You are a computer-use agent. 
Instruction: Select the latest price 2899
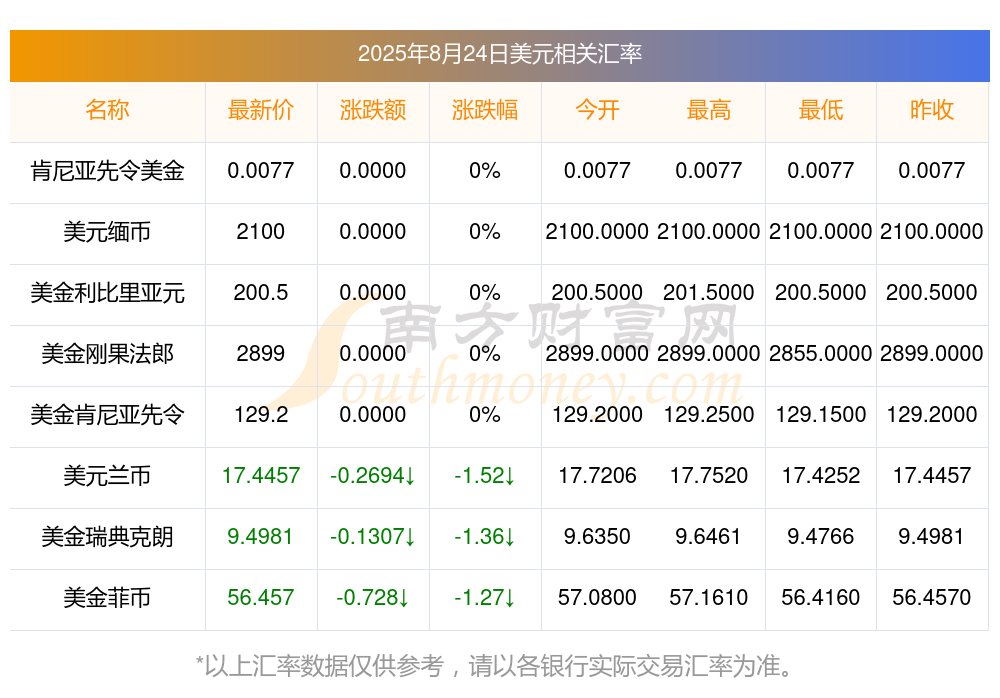pos(261,353)
